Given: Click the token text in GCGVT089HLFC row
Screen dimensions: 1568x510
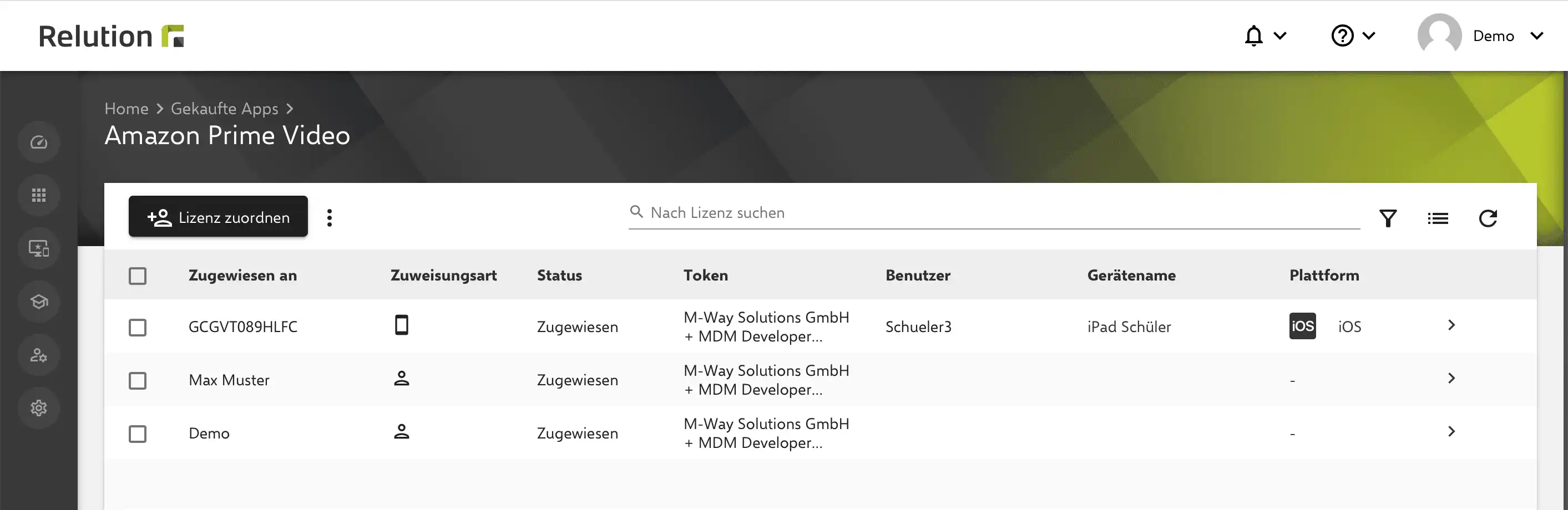Looking at the screenshot, I should tap(766, 327).
